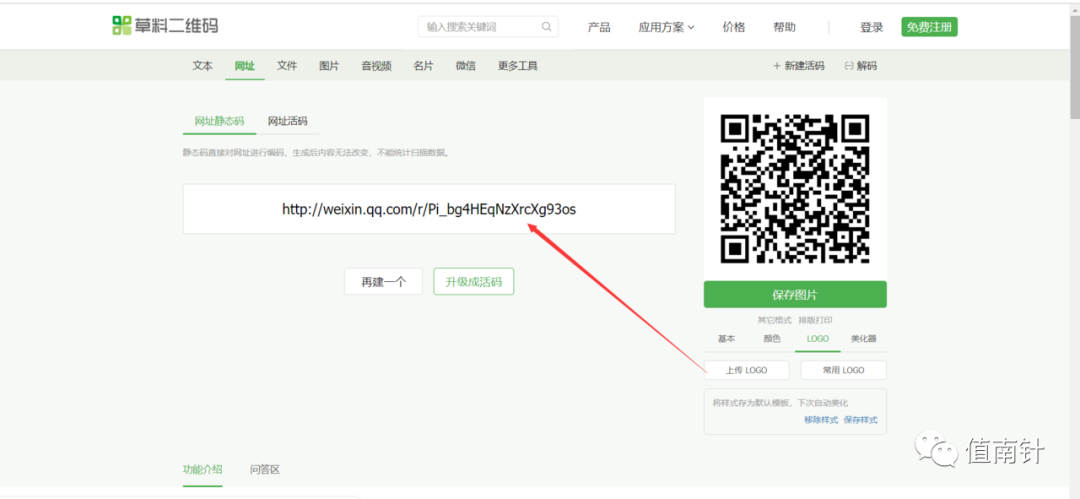Switch to the 文件 tab
Image resolution: width=1080 pixels, height=499 pixels.
click(287, 66)
